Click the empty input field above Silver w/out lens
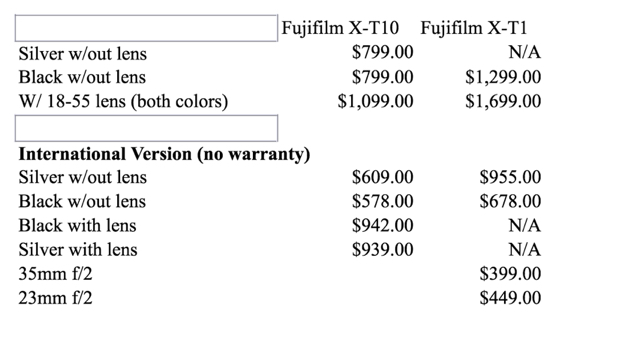Viewport: 640px width, 360px height. (147, 28)
